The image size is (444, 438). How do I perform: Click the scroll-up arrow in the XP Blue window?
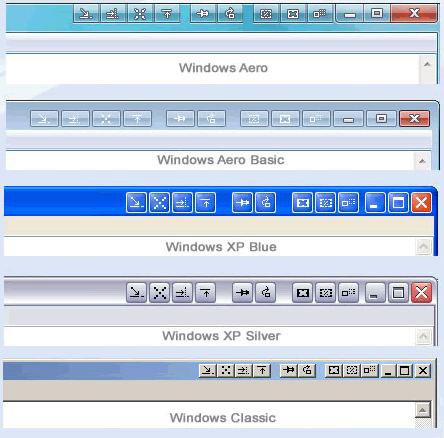click(x=423, y=247)
